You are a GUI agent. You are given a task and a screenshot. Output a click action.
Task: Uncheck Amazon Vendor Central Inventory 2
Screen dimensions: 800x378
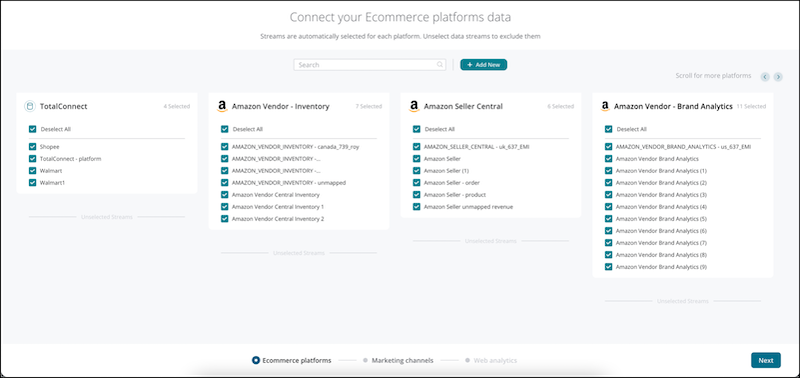(x=224, y=219)
